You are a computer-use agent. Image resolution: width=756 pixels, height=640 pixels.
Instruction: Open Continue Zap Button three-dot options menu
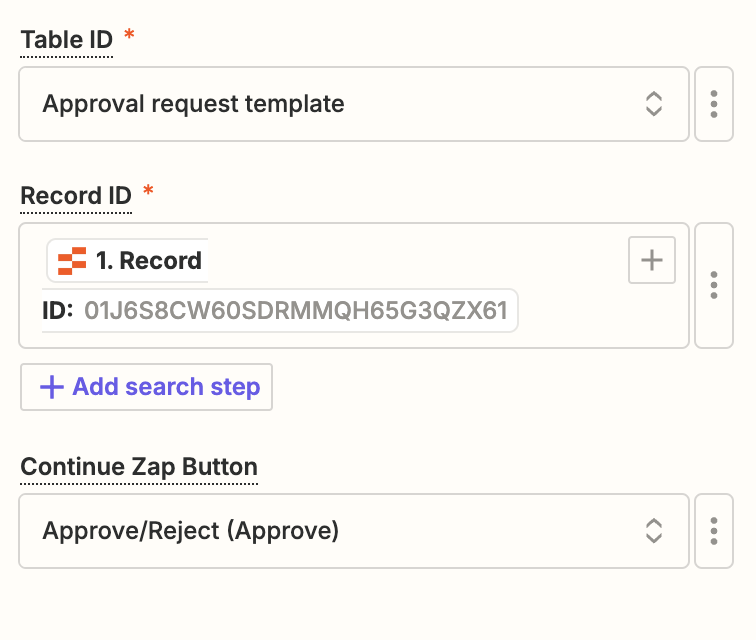[714, 531]
